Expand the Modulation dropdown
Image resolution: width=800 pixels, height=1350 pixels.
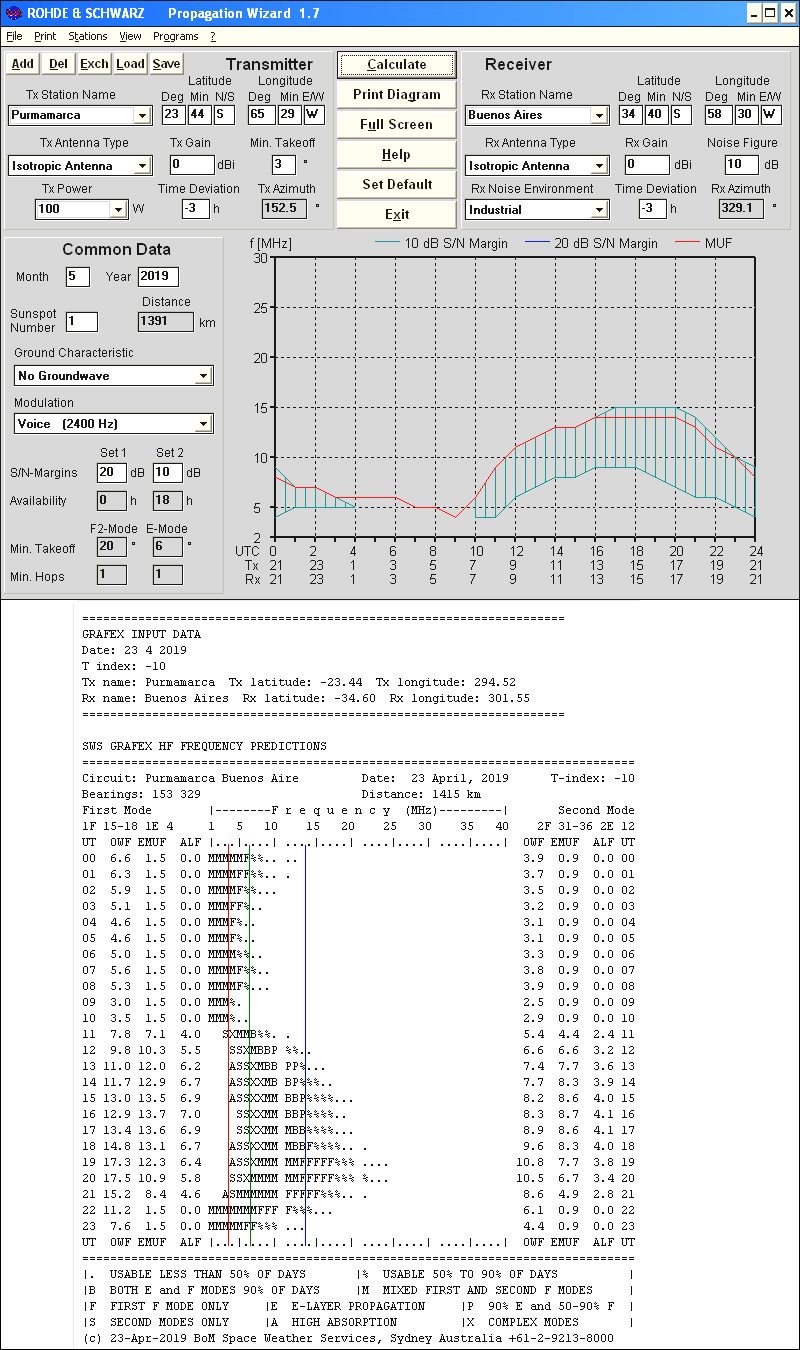[x=203, y=424]
